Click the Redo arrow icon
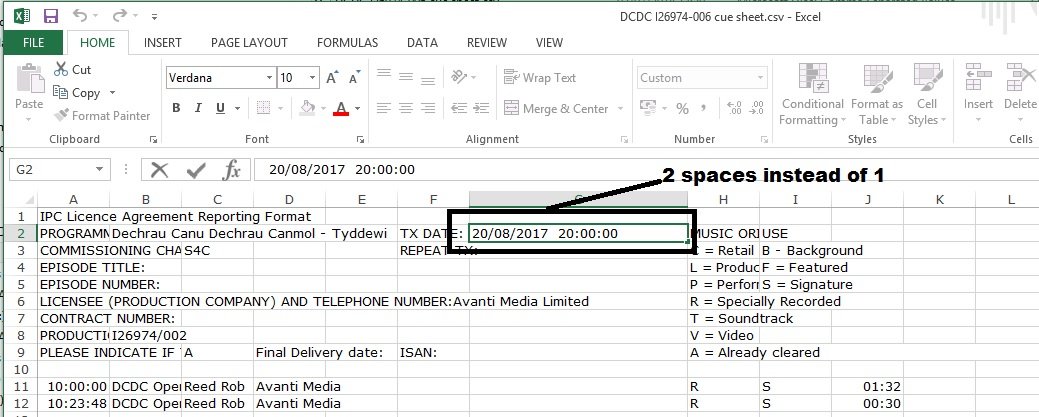 pos(119,15)
